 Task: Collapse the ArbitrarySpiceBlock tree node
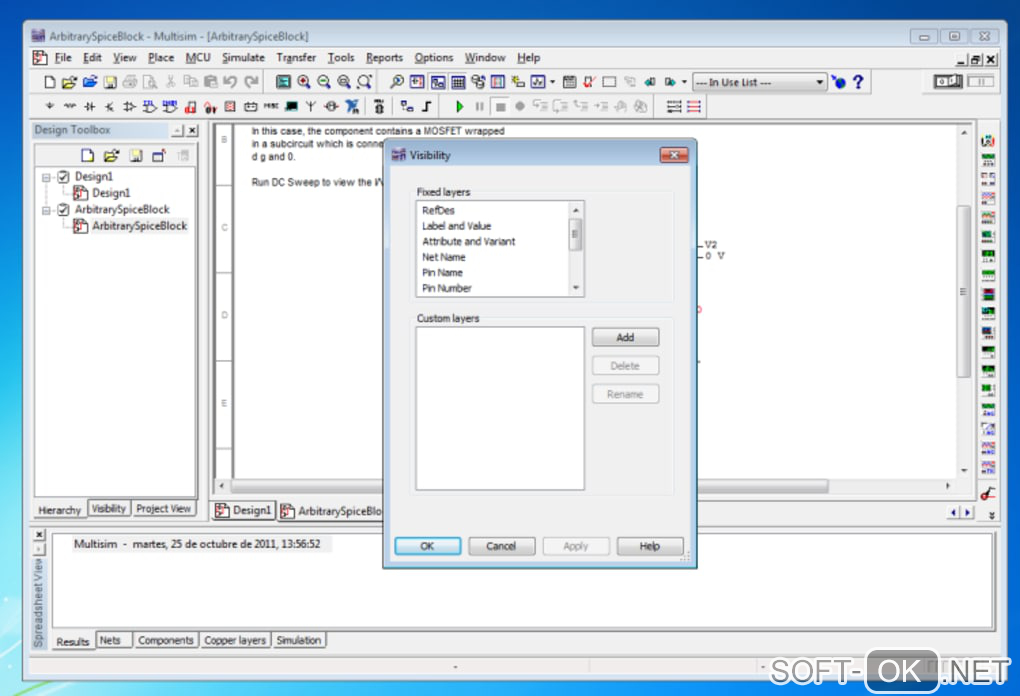coord(46,210)
